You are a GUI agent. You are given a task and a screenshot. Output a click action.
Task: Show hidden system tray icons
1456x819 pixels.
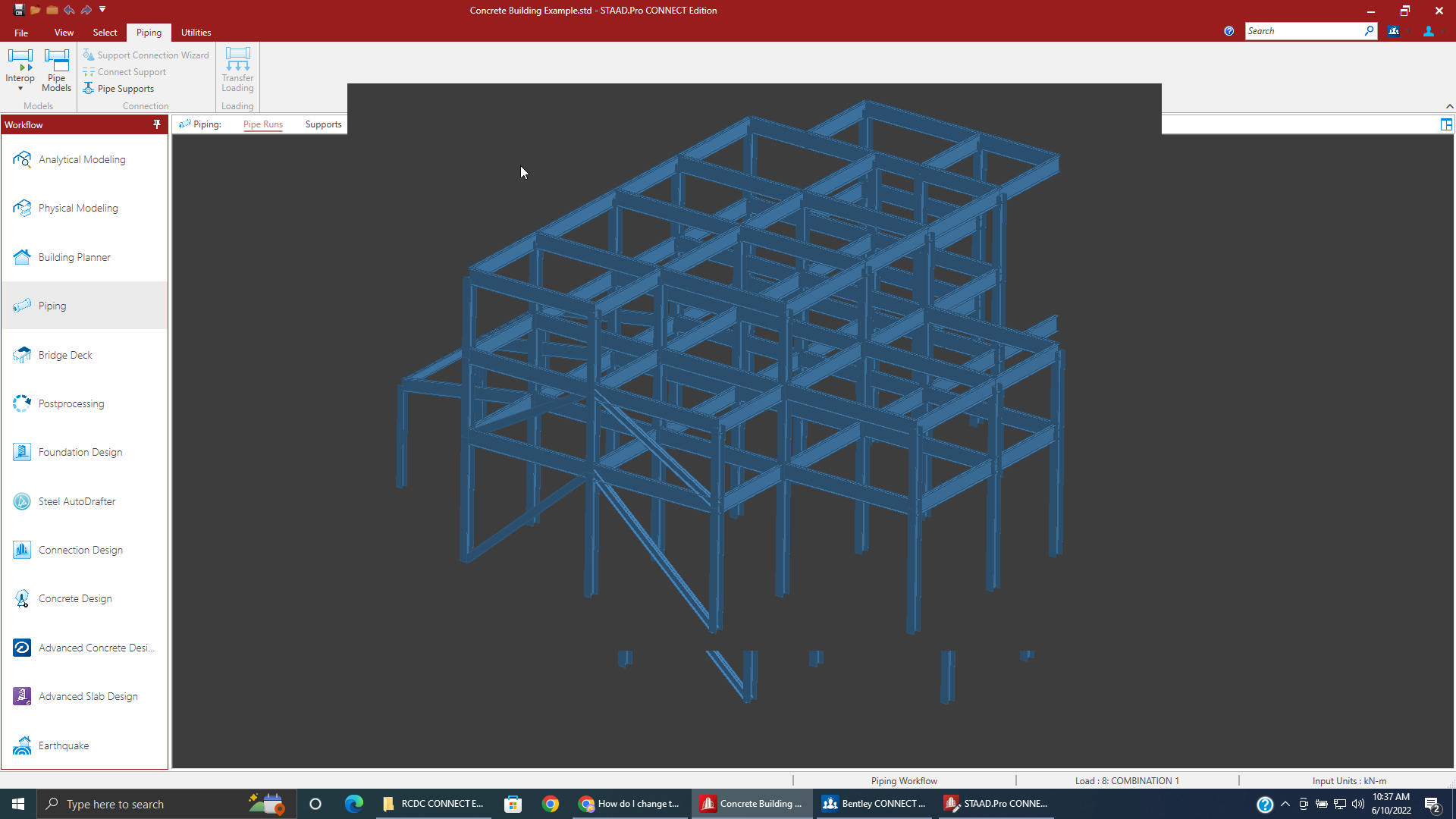(x=1285, y=804)
